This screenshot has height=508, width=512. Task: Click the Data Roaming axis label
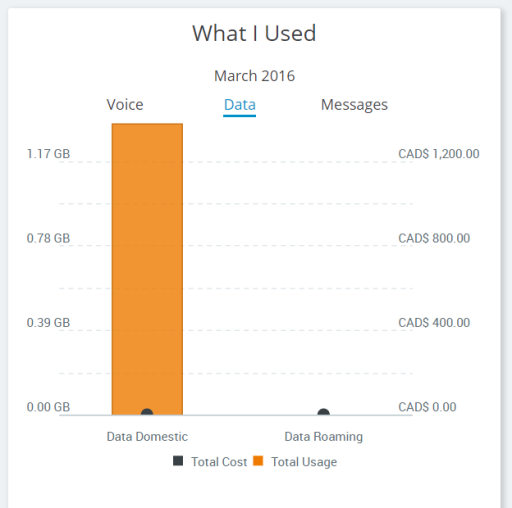tap(323, 437)
